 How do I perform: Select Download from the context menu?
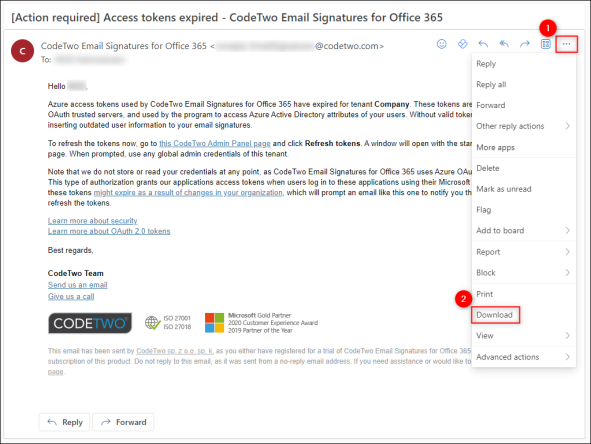coord(495,315)
